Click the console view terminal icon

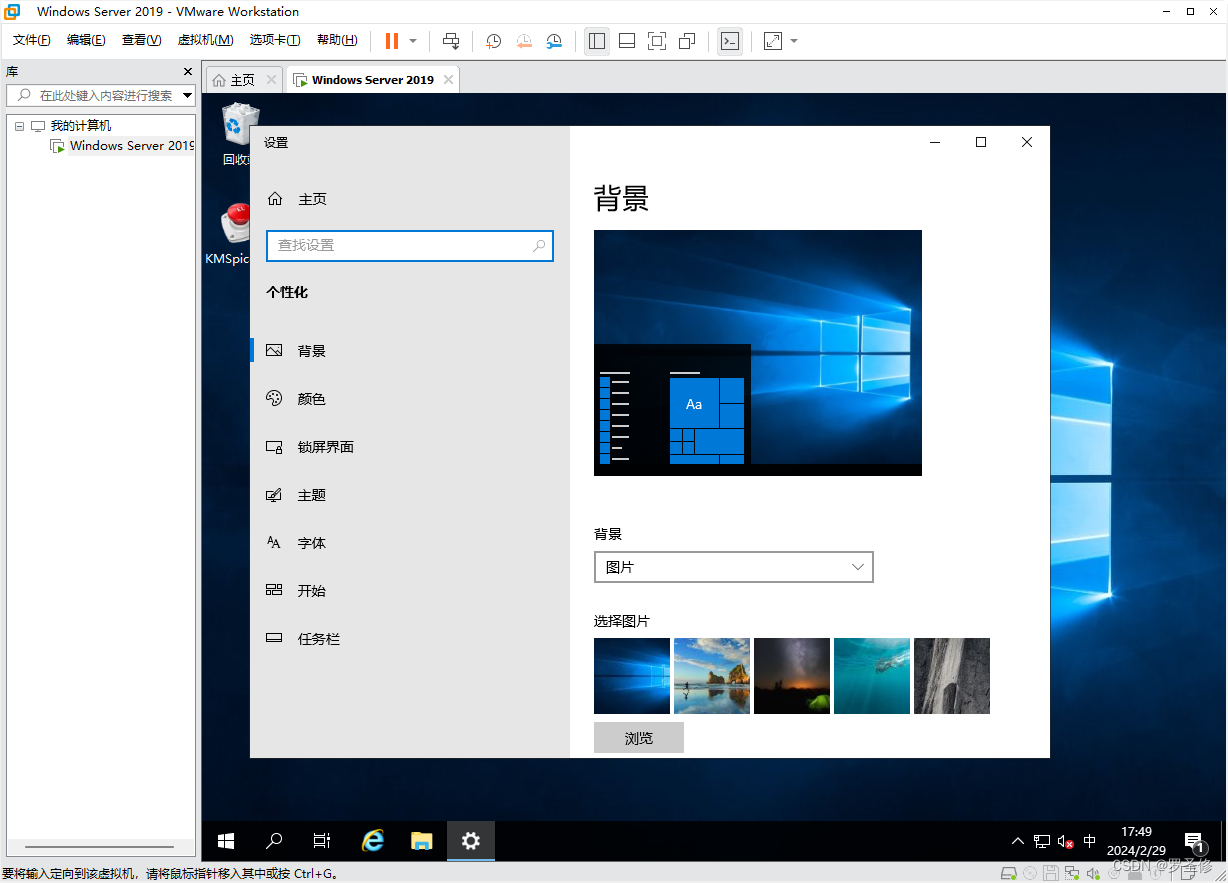730,41
